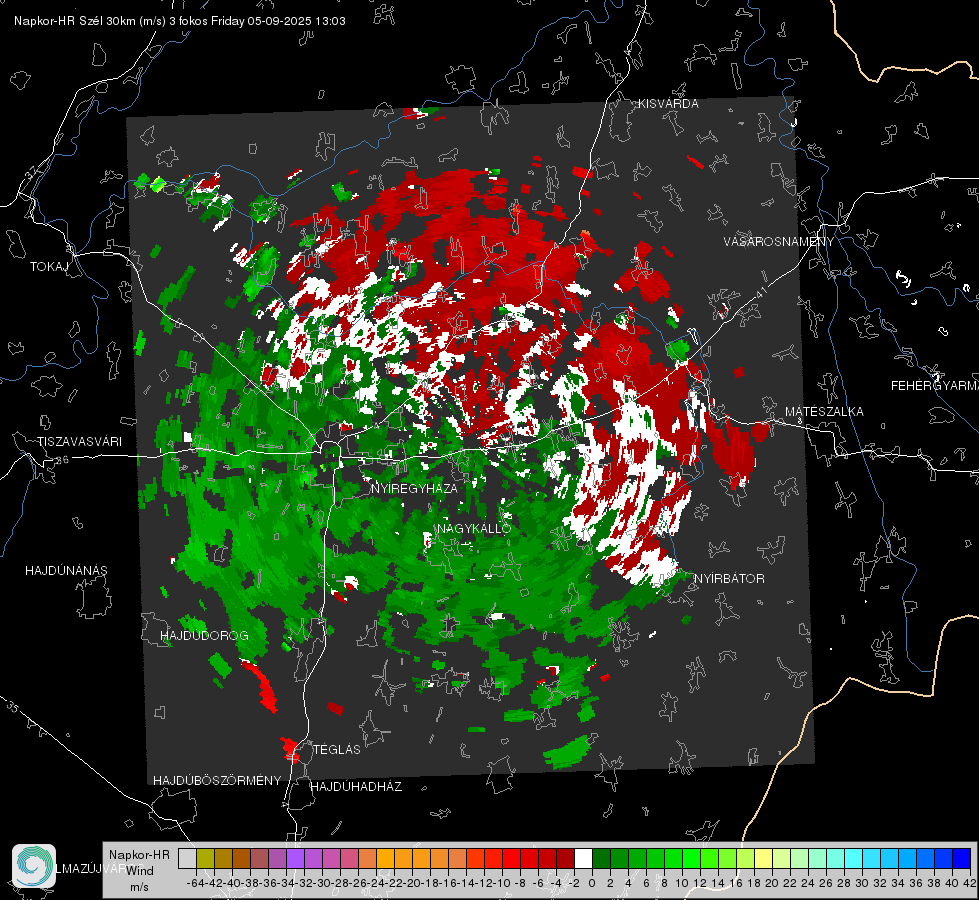
Task: Click the TOKAJ city label
Action: pos(49,267)
